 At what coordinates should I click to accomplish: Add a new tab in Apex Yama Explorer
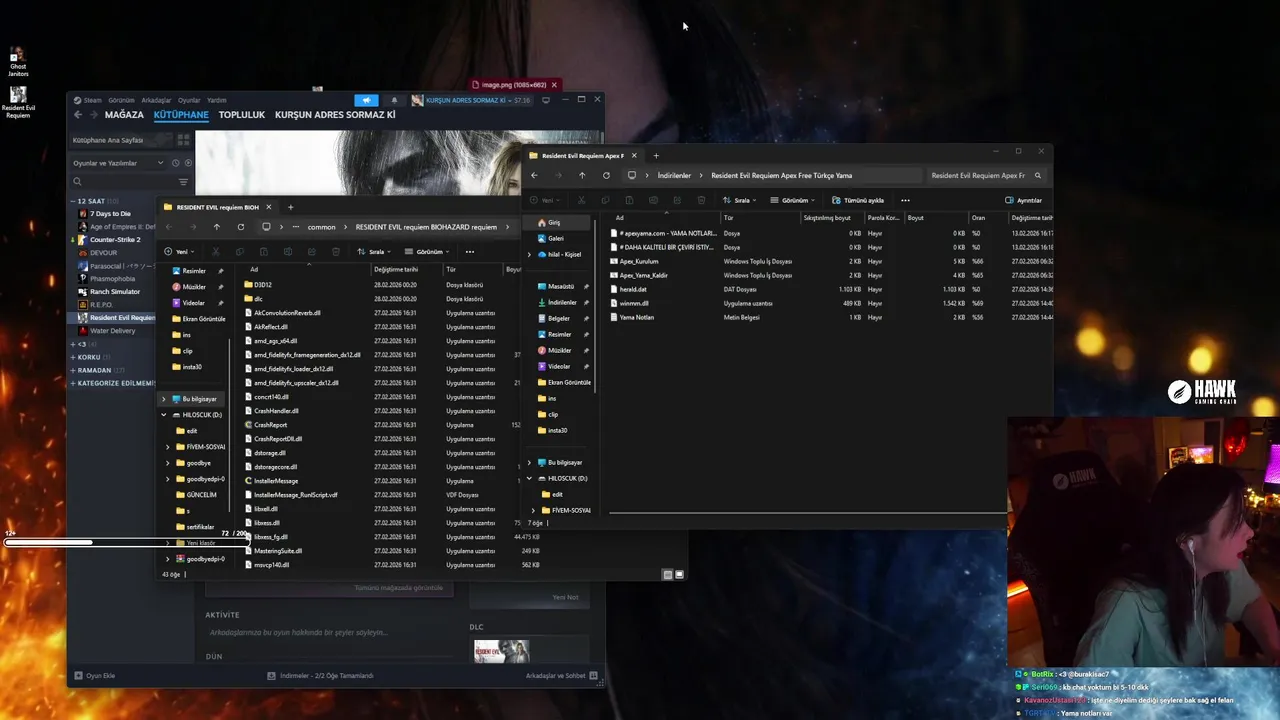(656, 156)
